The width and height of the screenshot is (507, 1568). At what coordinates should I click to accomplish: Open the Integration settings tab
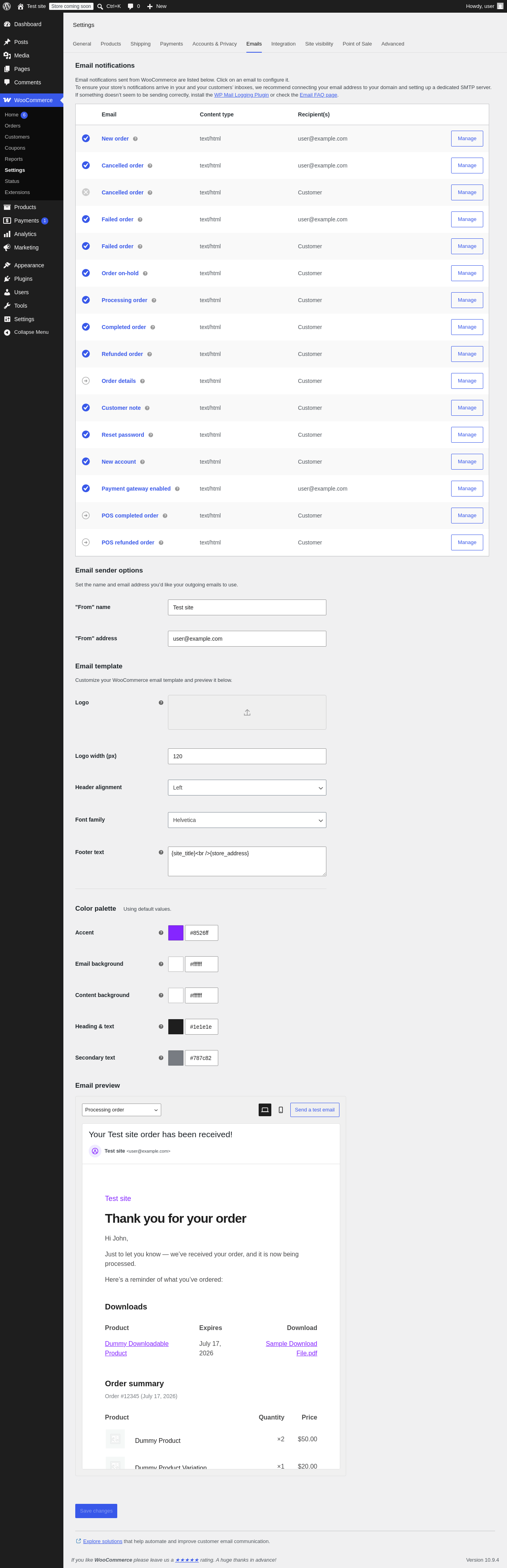(284, 44)
